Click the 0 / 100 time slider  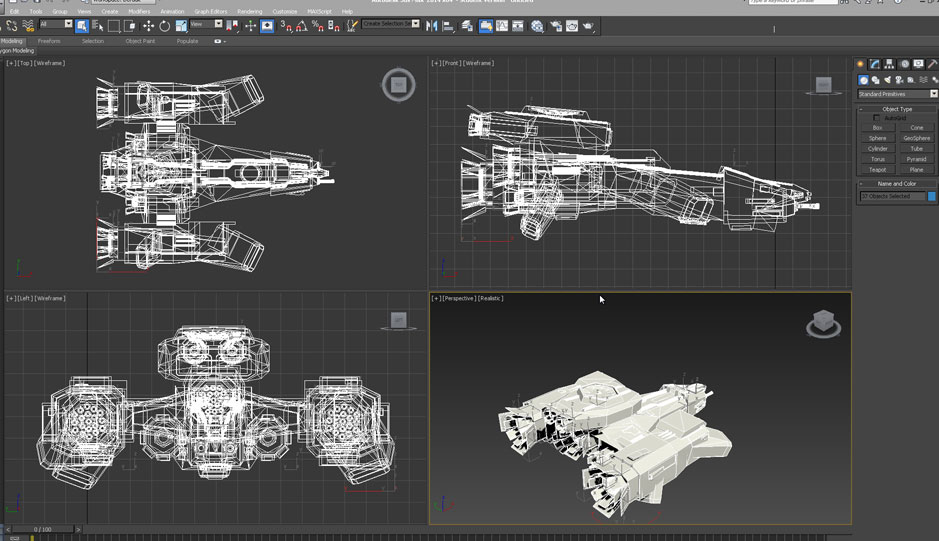tap(43, 530)
